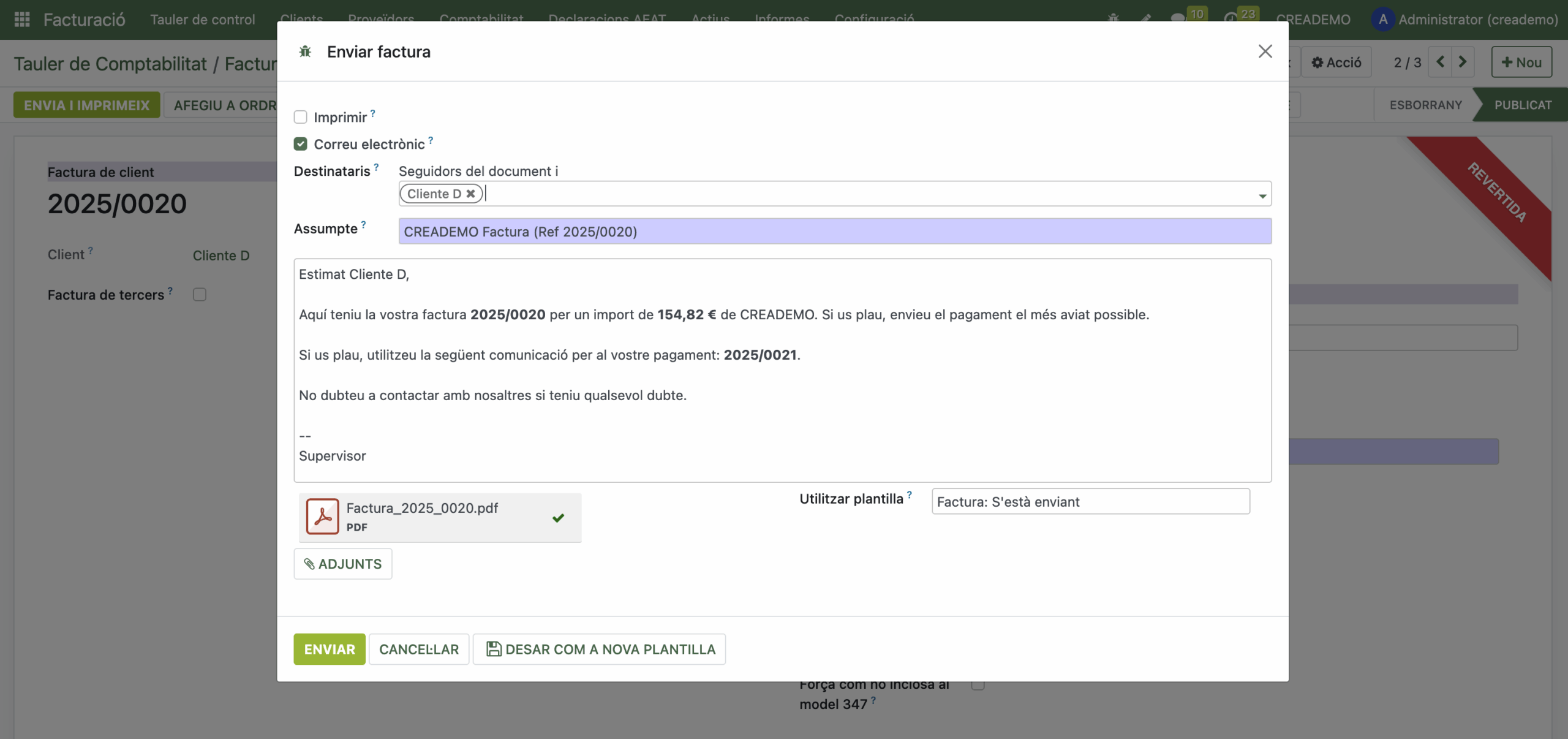Image resolution: width=1568 pixels, height=739 pixels.
Task: Open Tauler de control menu
Action: point(202,20)
